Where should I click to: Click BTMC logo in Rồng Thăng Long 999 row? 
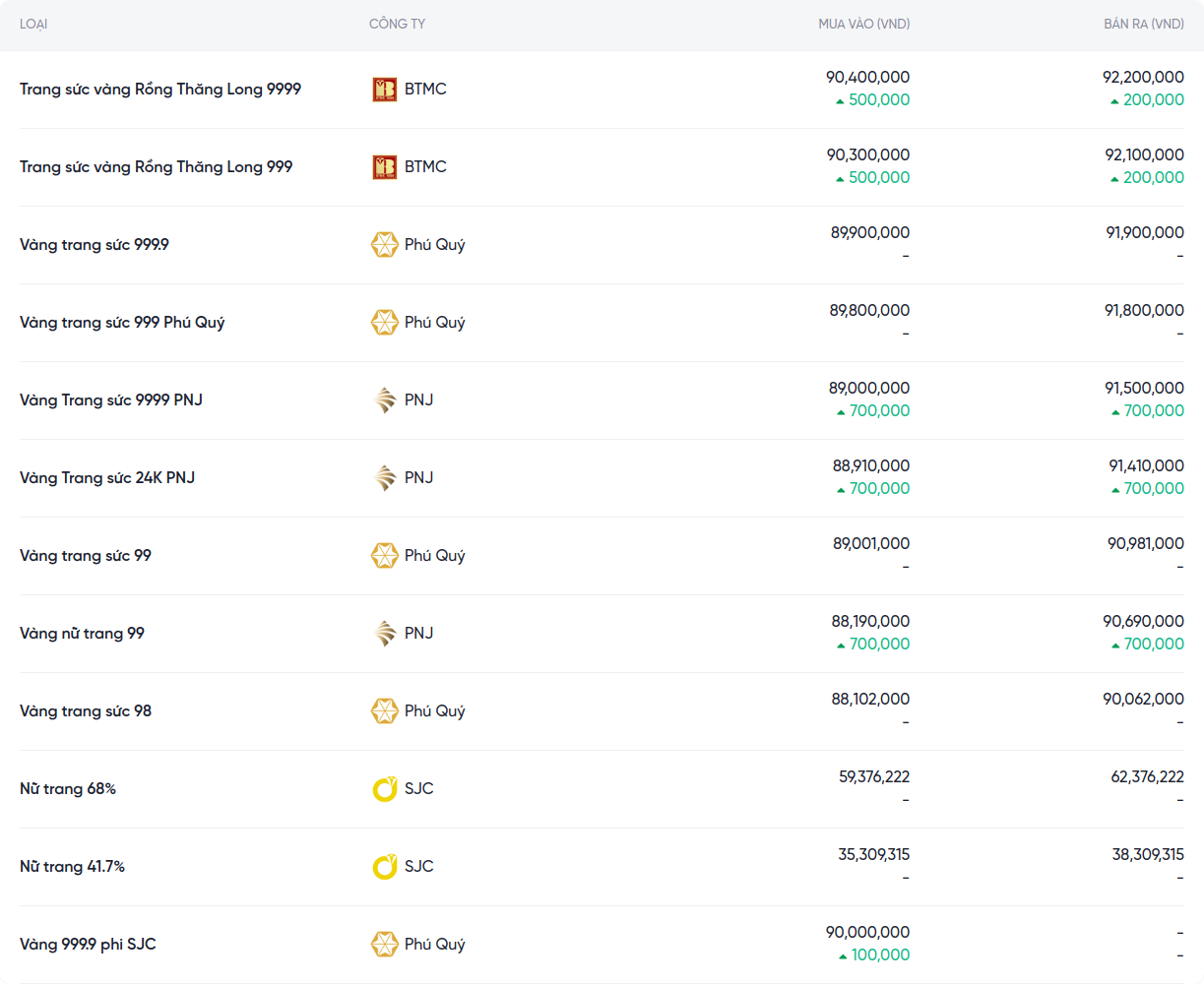[384, 167]
